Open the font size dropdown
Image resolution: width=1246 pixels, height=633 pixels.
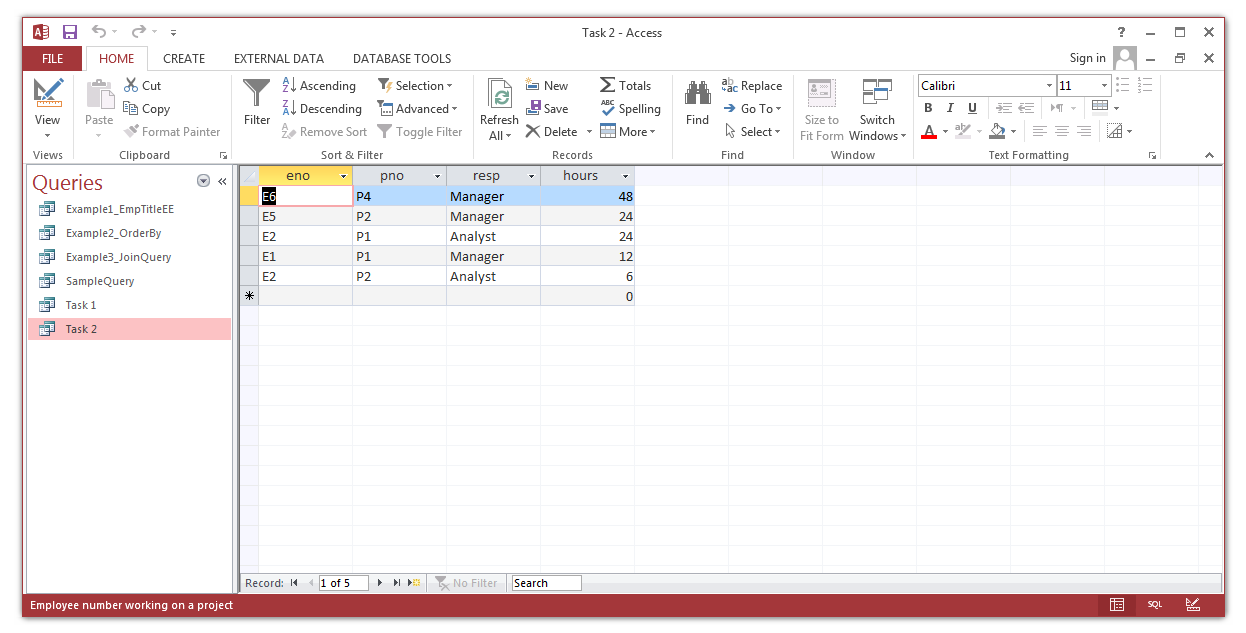pyautogui.click(x=1104, y=86)
